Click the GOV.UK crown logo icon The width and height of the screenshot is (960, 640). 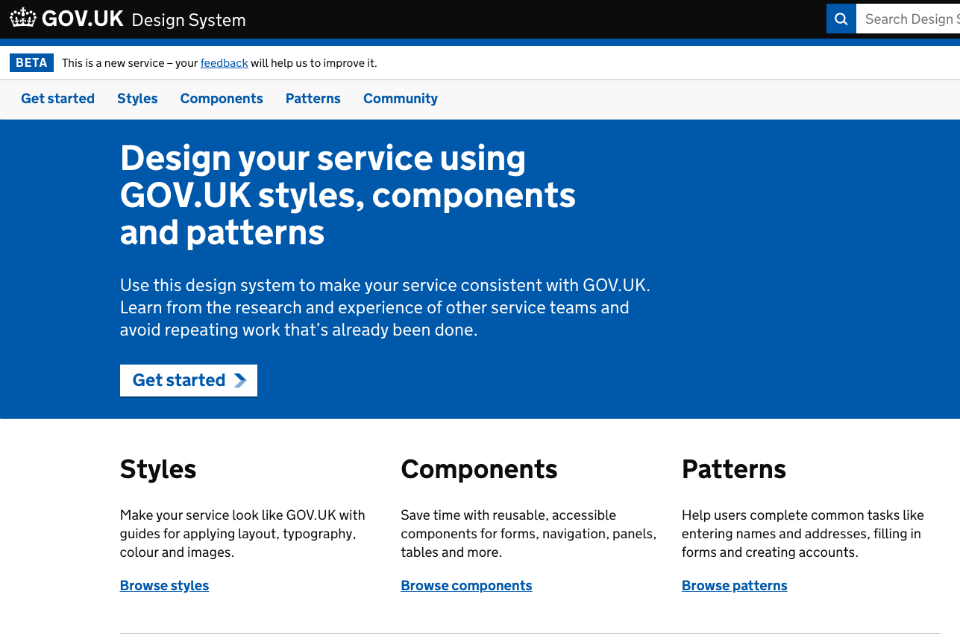(x=23, y=18)
